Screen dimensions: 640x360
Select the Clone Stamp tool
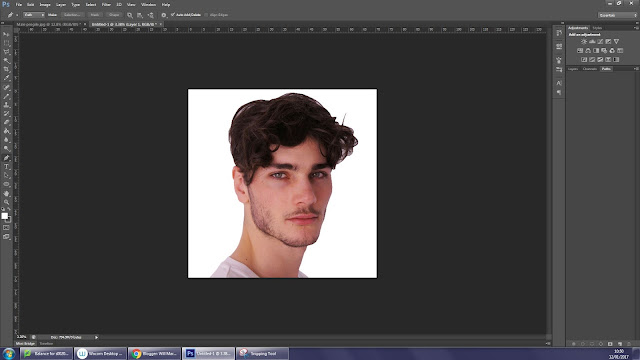click(x=6, y=105)
